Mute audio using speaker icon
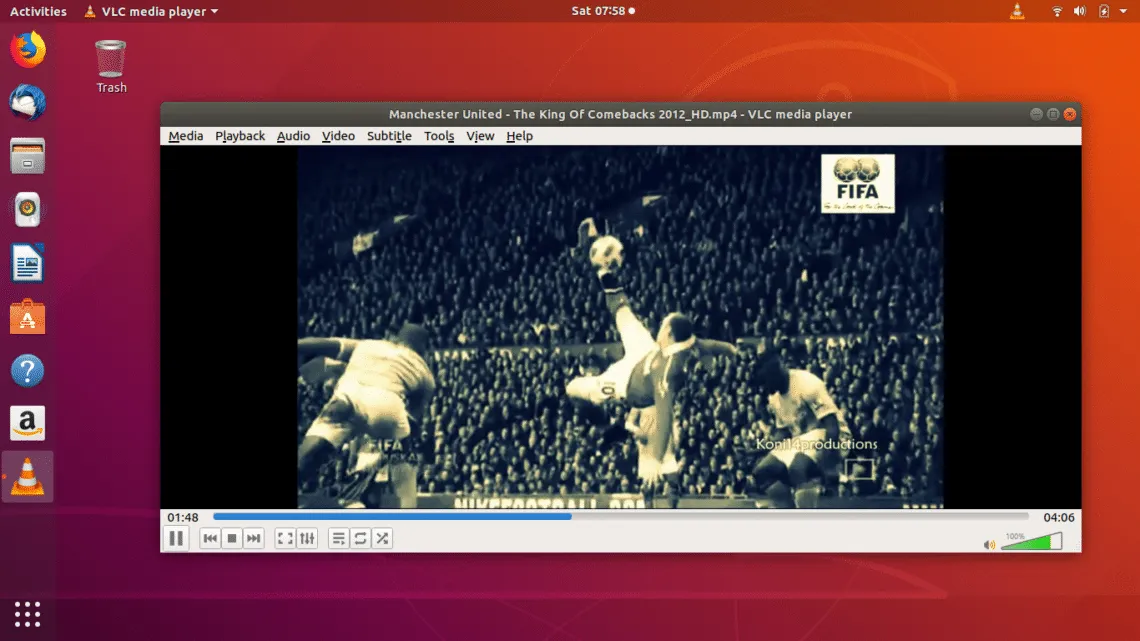Viewport: 1140px width, 641px height. [989, 545]
